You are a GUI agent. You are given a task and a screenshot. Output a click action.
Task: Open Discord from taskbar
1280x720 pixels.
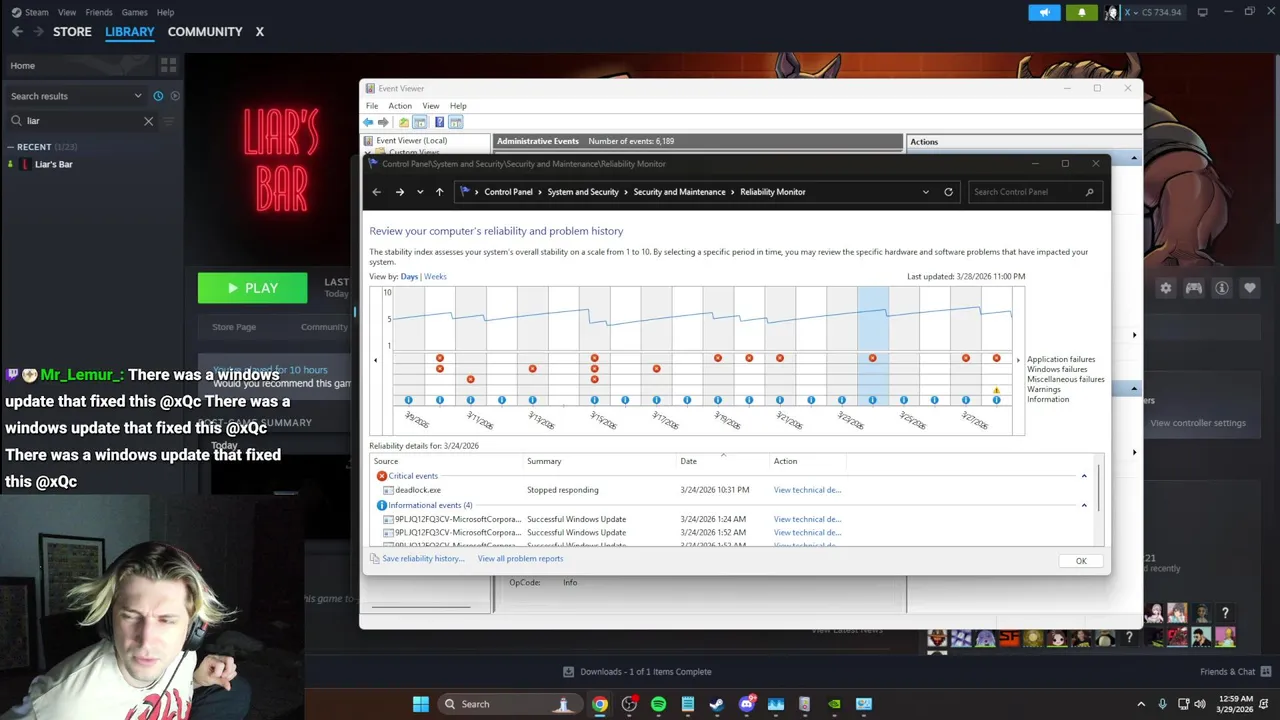pos(746,704)
